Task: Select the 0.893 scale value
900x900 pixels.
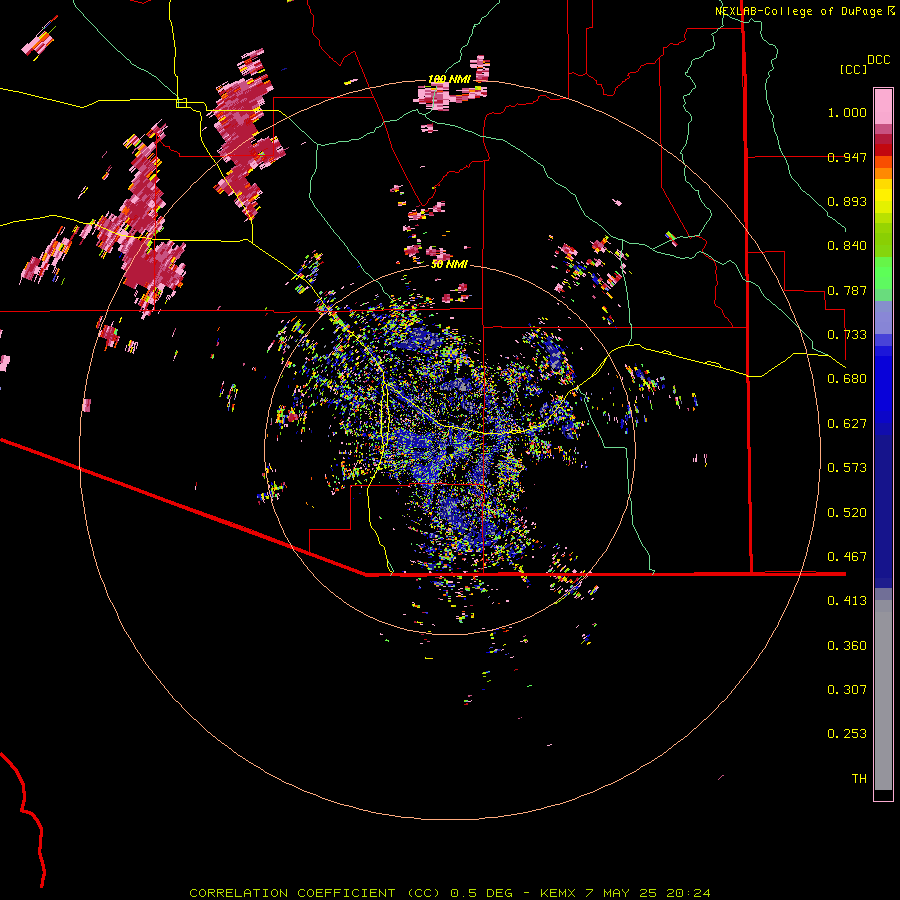Action: click(x=847, y=201)
